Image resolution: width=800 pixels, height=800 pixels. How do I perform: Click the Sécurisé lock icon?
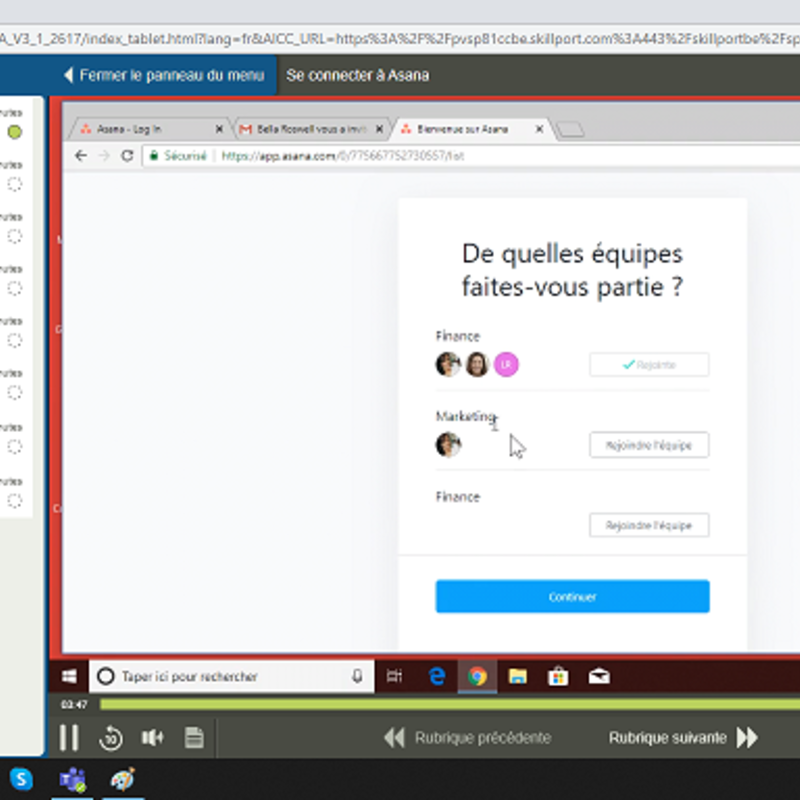(x=154, y=156)
